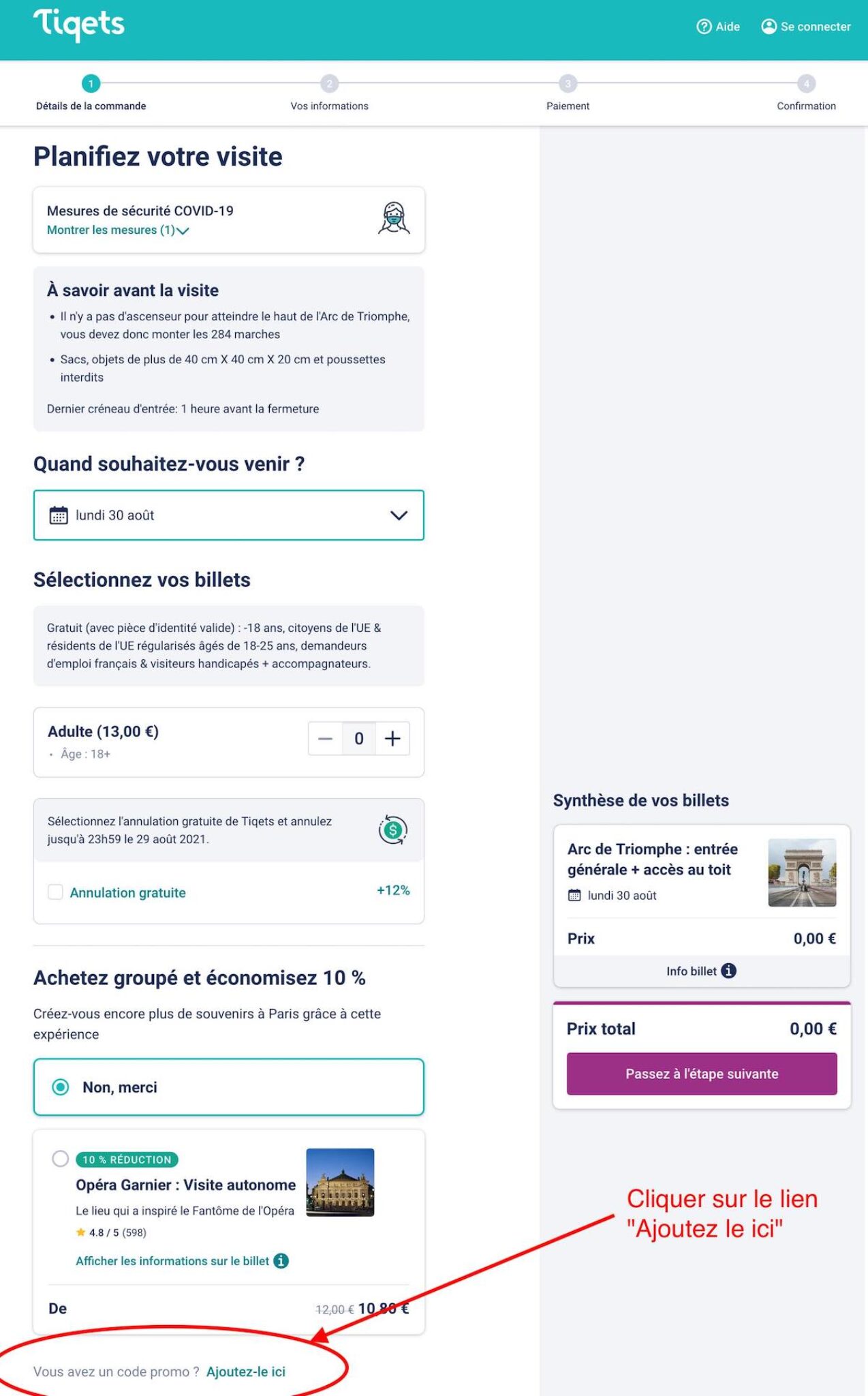The image size is (868, 1396).
Task: Click the Tiqets logo
Action: tap(79, 25)
